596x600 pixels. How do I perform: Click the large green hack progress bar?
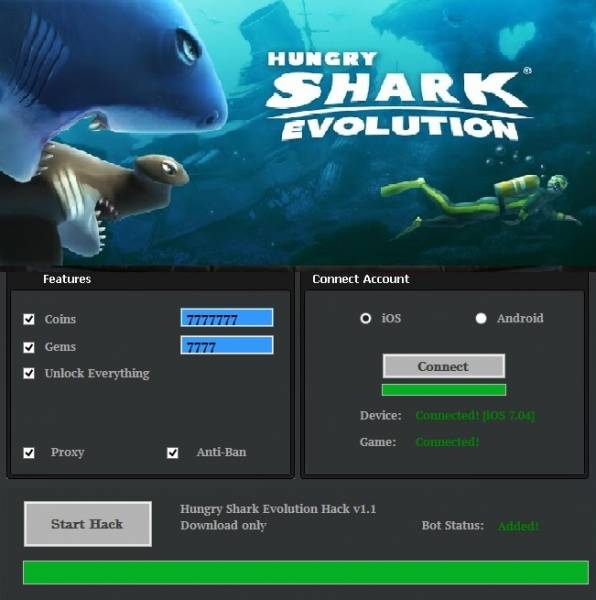[x=306, y=572]
